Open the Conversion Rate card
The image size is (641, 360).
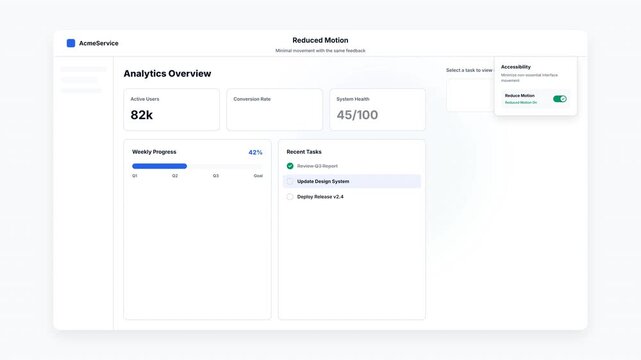point(275,110)
